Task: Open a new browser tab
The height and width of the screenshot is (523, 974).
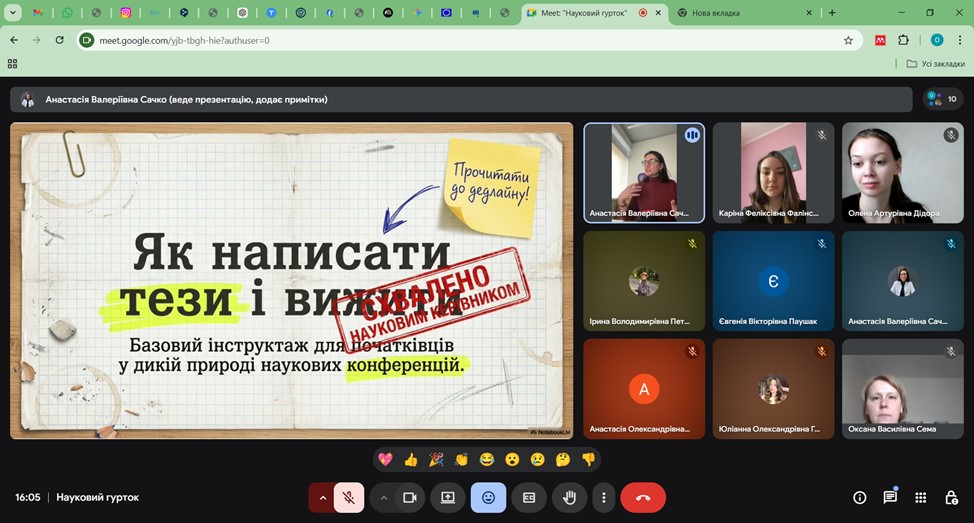Action: pyautogui.click(x=832, y=12)
